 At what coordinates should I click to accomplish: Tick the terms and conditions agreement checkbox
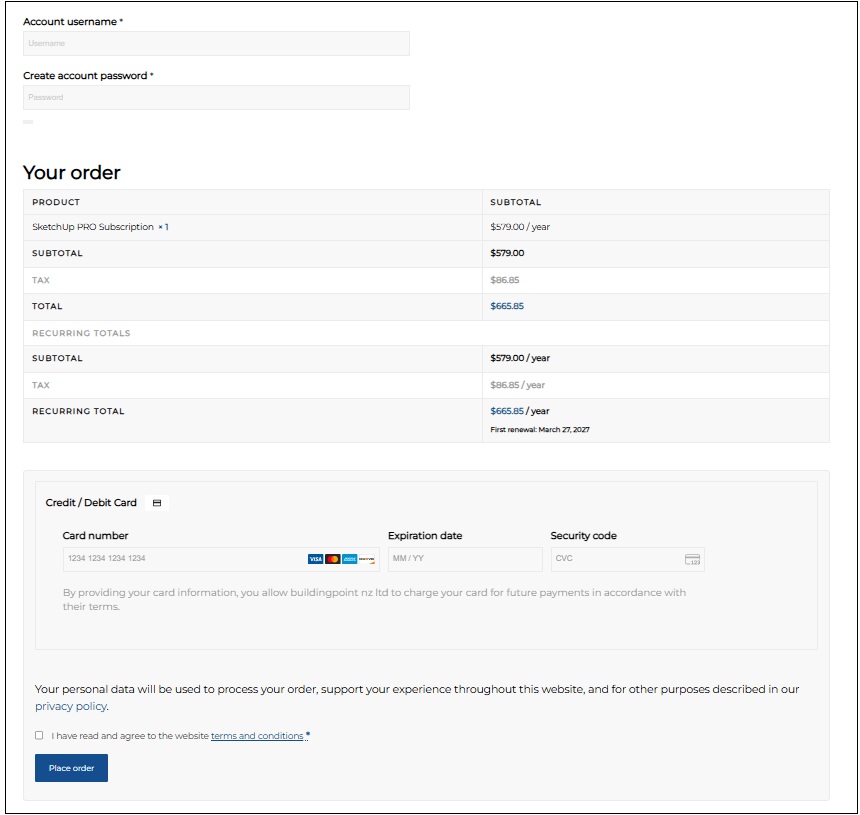39,735
